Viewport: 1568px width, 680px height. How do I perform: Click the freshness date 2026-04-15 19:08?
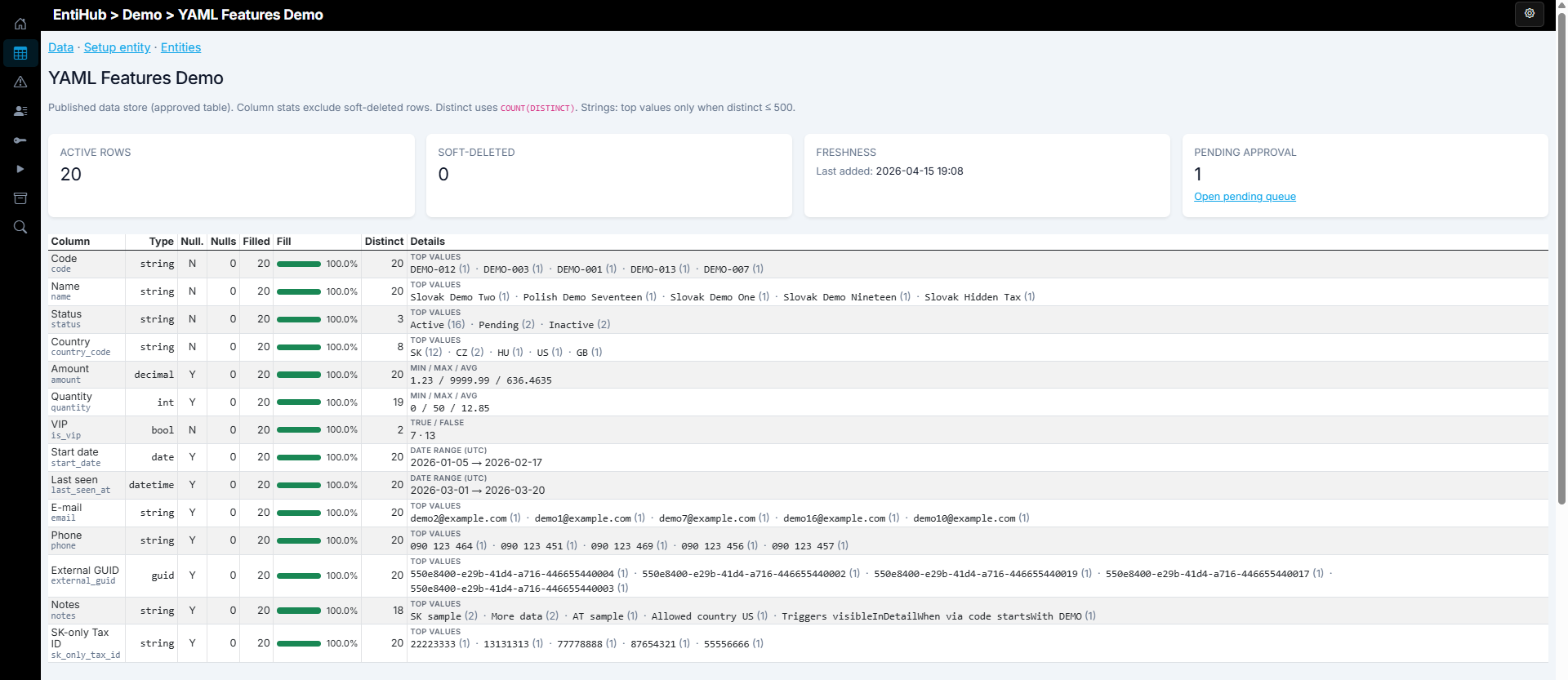[x=920, y=171]
